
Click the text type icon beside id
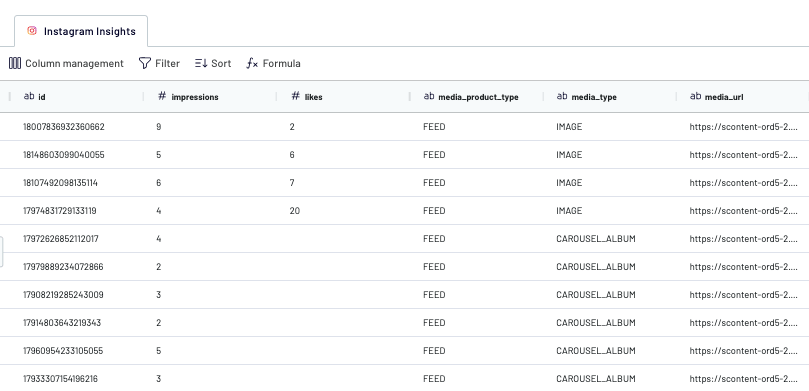tap(29, 96)
